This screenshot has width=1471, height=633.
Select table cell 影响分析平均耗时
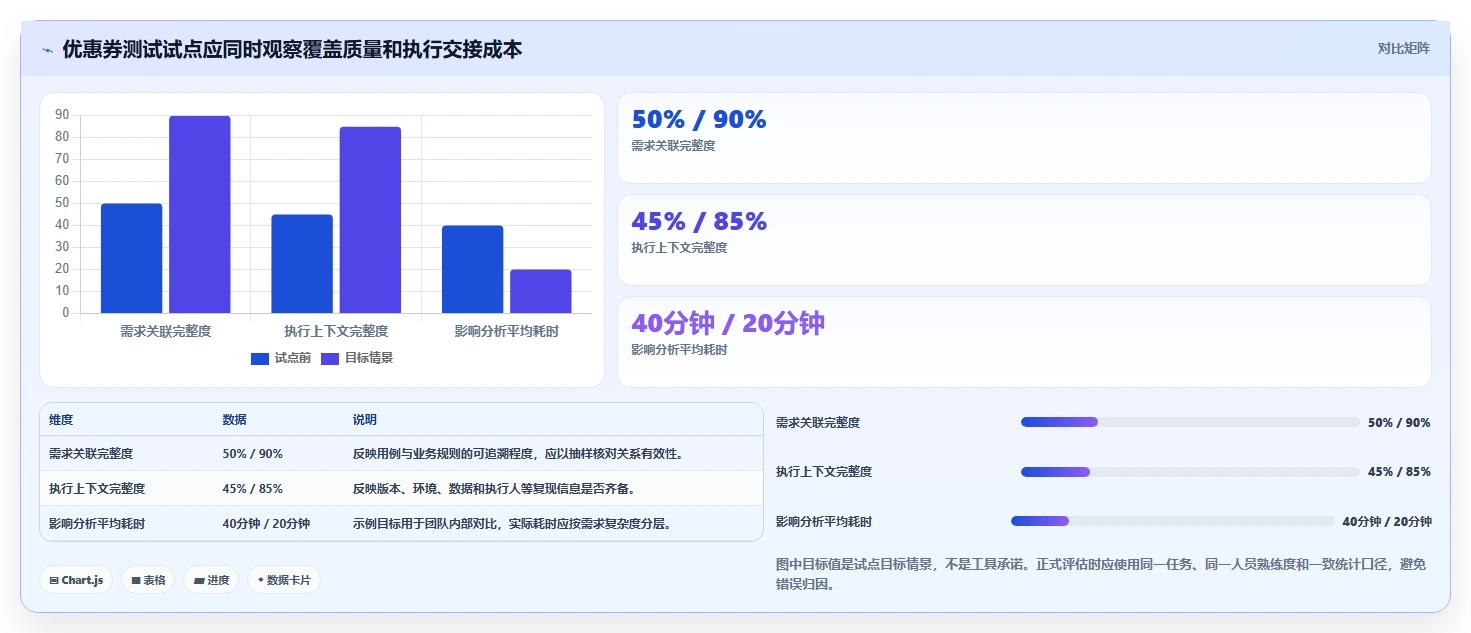(x=97, y=524)
